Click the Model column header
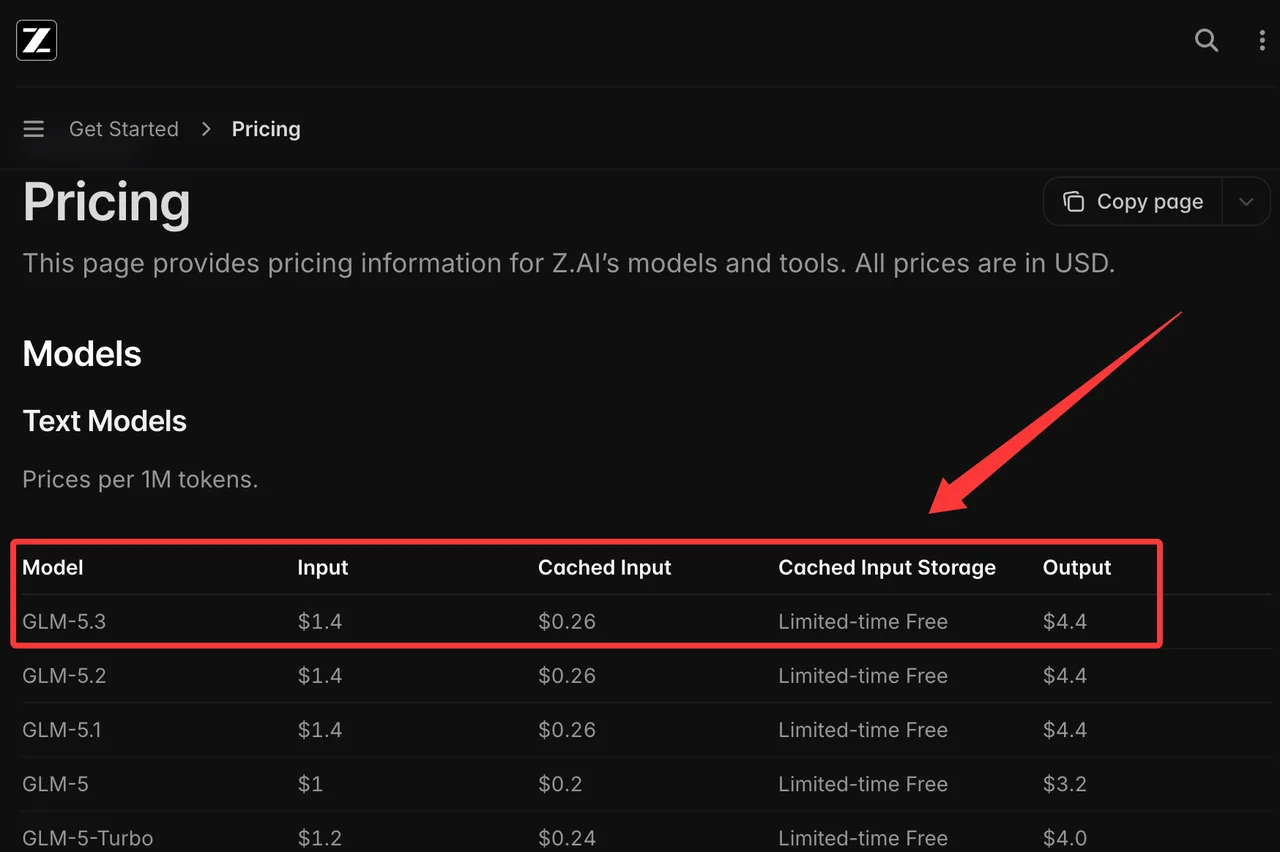 pos(53,568)
